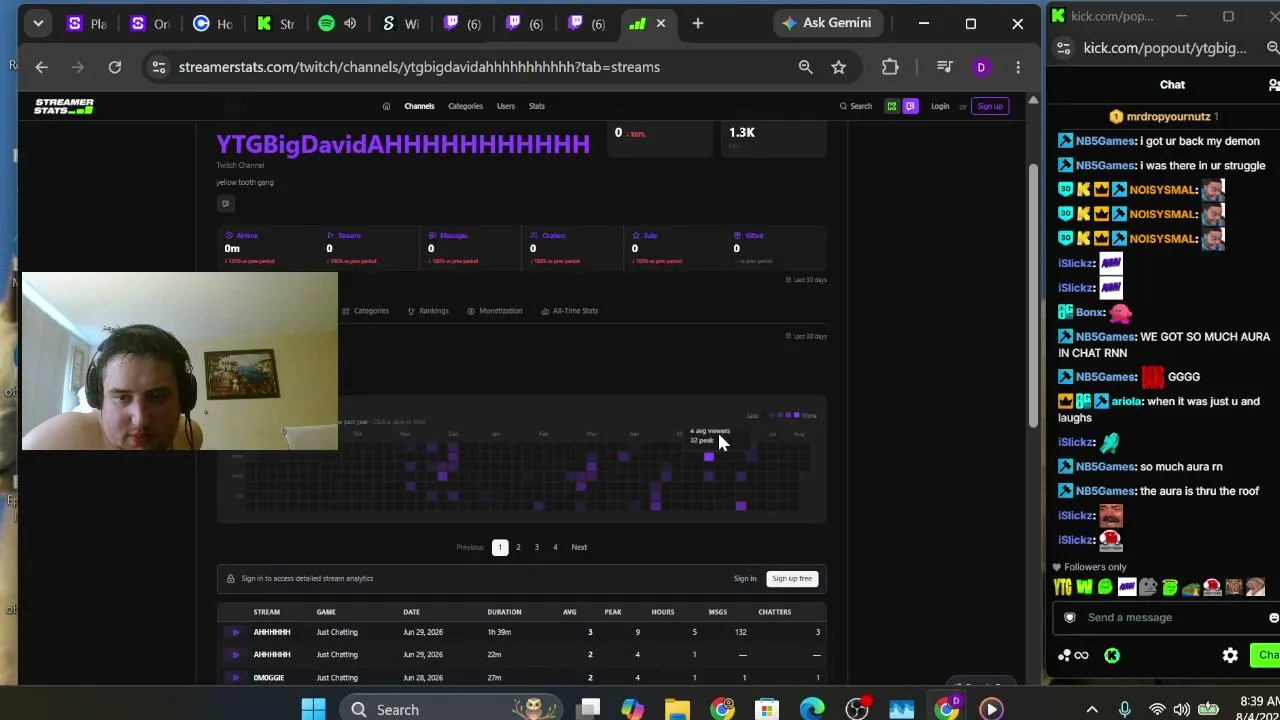Viewport: 1280px width, 720px height.
Task: Click the Sign up button in header
Action: [x=990, y=106]
